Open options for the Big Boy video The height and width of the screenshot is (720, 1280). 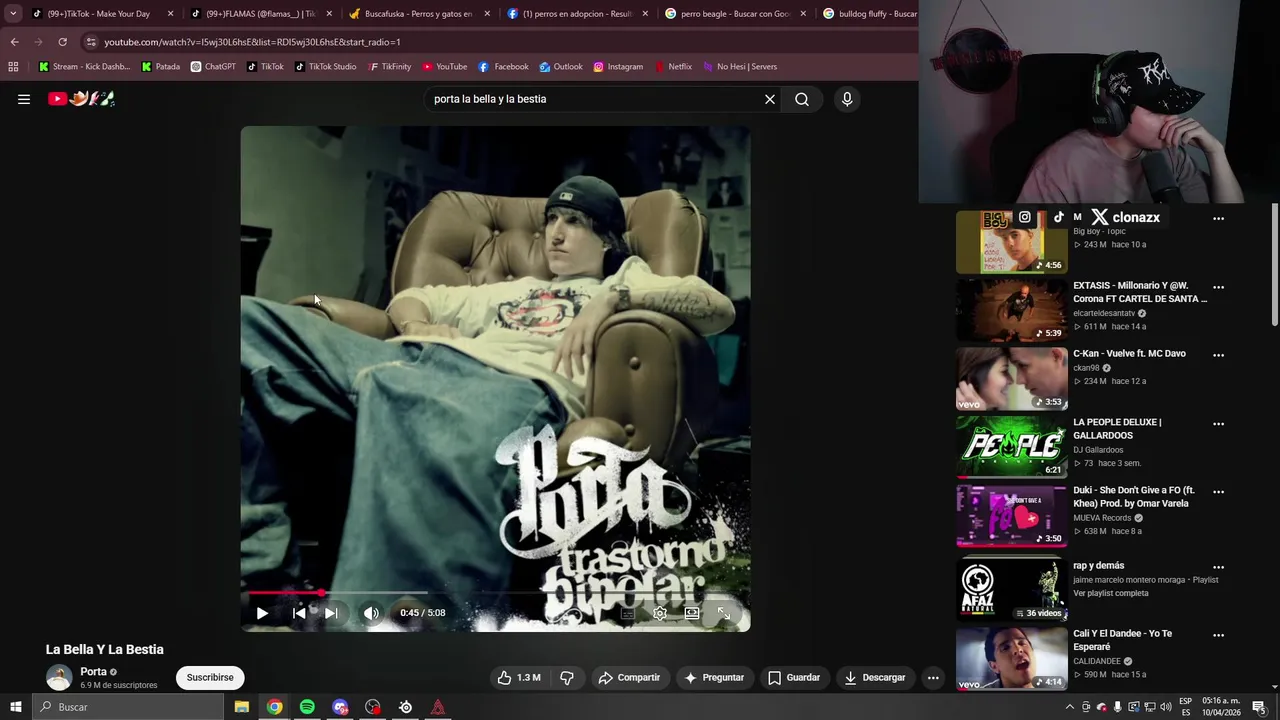[1218, 218]
